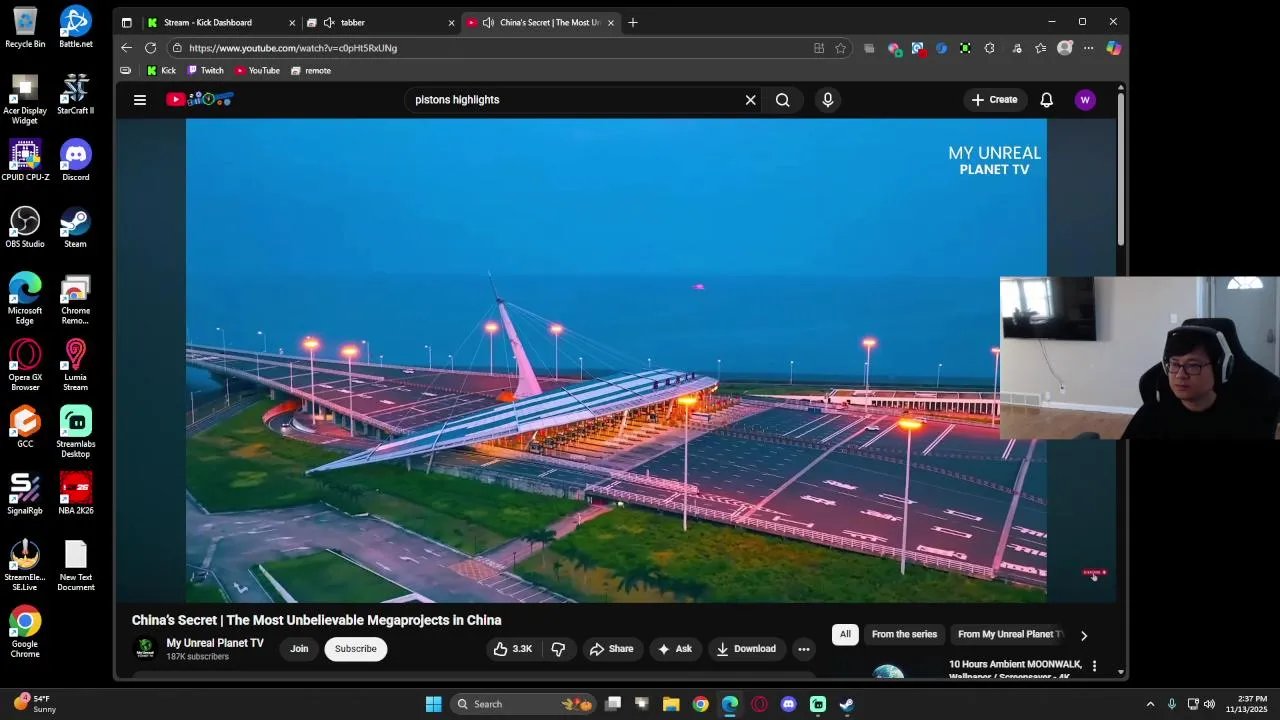
Task: Open Windows Start menu
Action: pyautogui.click(x=433, y=704)
